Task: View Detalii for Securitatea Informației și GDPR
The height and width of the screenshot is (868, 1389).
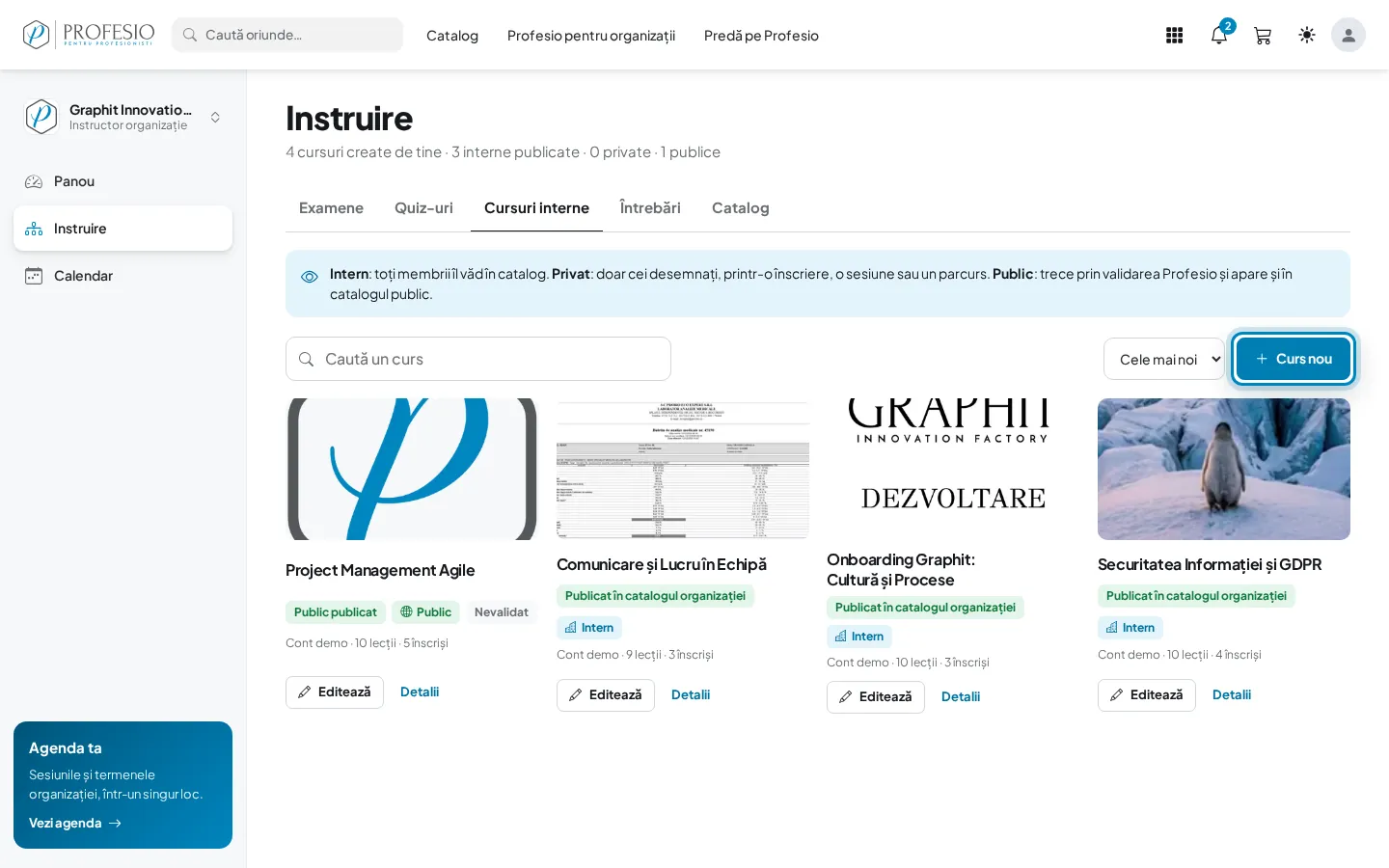Action: [x=1232, y=695]
